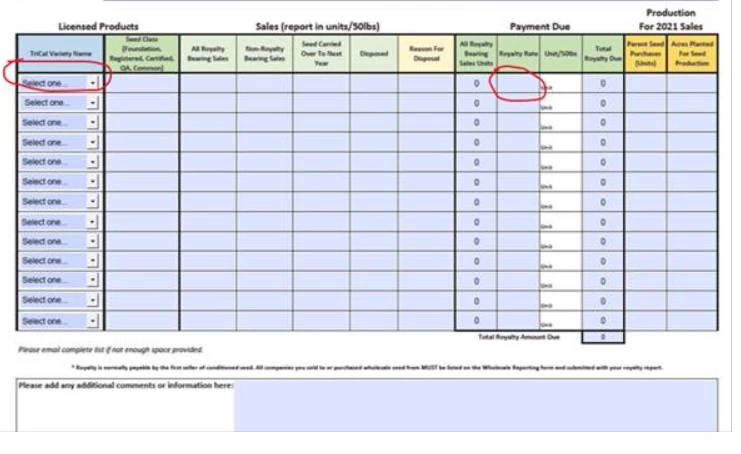Click the Sales (report in units/50lbs) title
Image resolution: width=741 pixels, height=454 pixels.
(318, 26)
